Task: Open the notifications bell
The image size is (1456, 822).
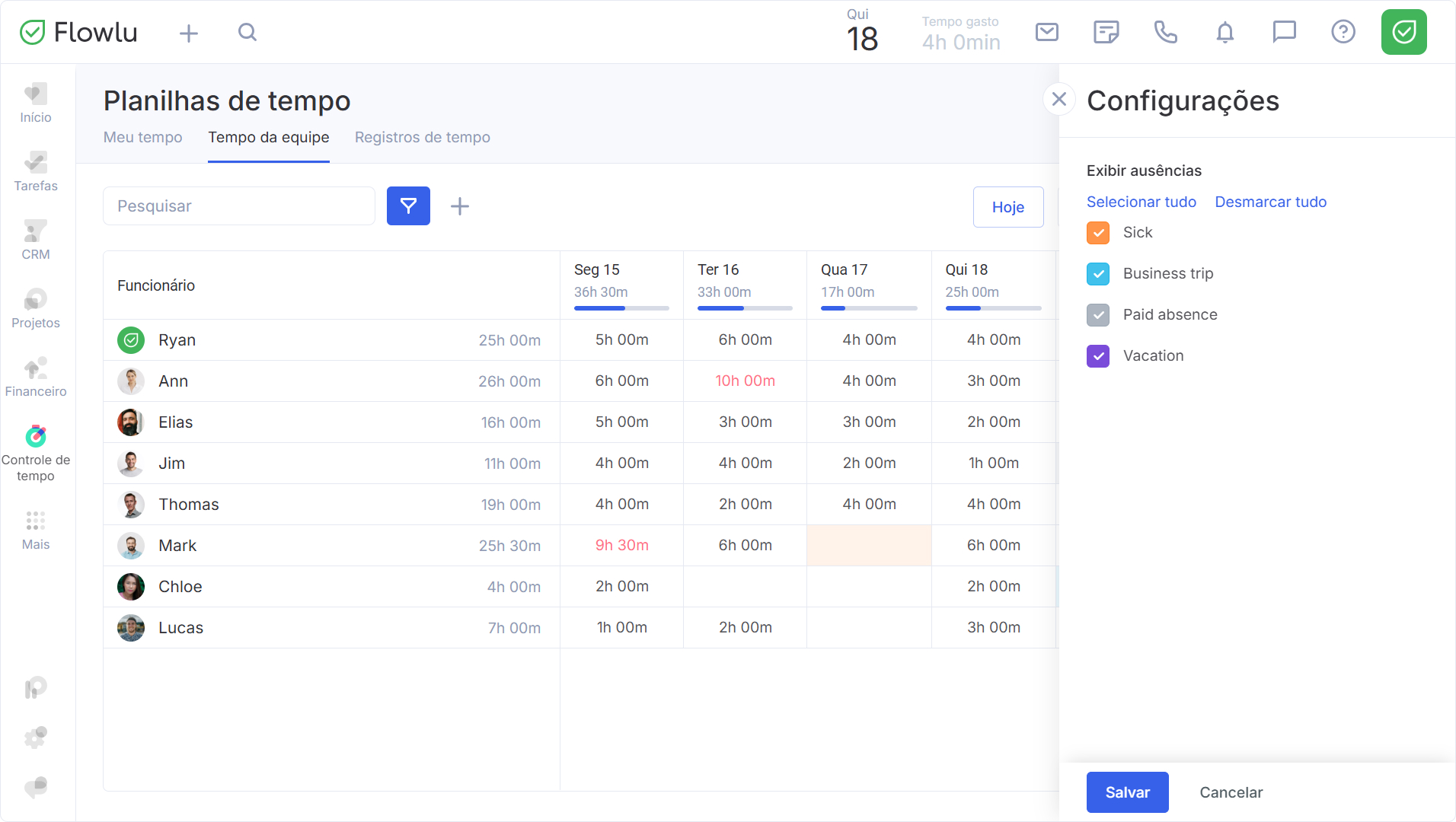Action: click(x=1225, y=32)
